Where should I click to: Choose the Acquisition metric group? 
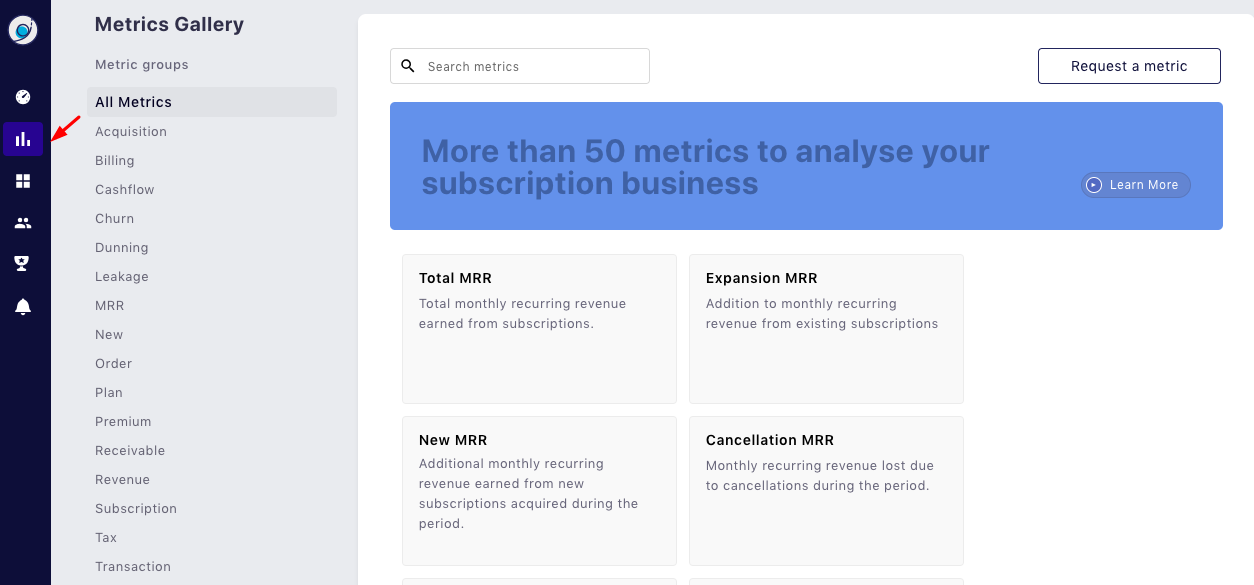click(x=131, y=132)
